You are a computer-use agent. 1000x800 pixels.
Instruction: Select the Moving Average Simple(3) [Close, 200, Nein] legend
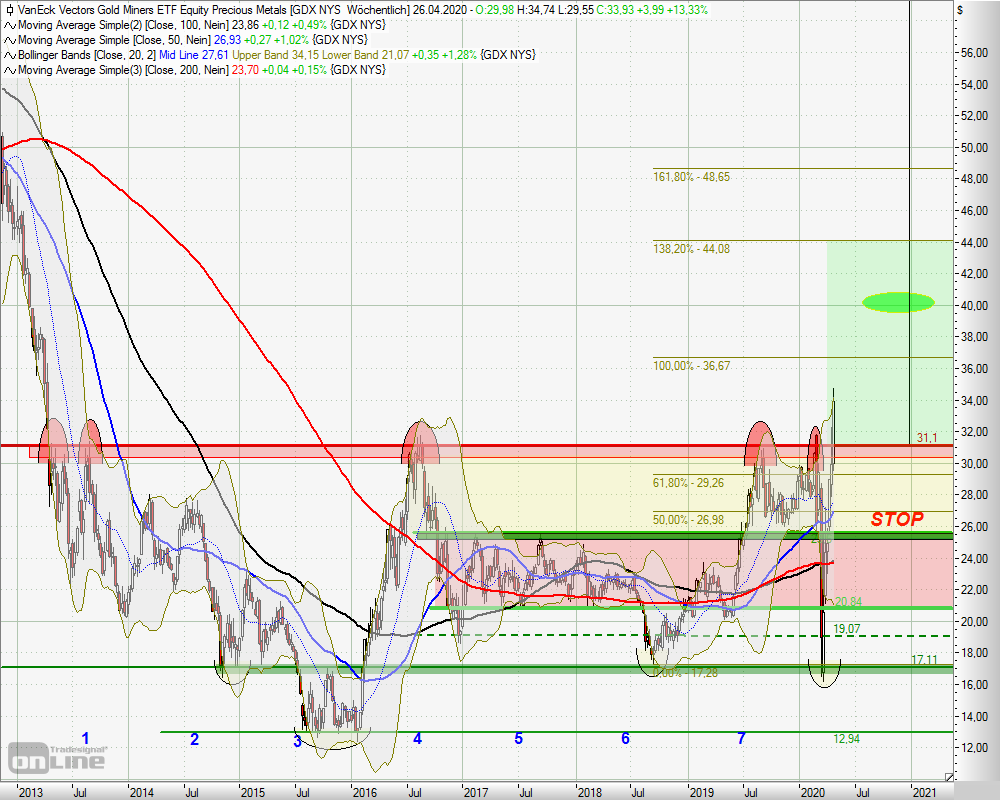pyautogui.click(x=123, y=70)
